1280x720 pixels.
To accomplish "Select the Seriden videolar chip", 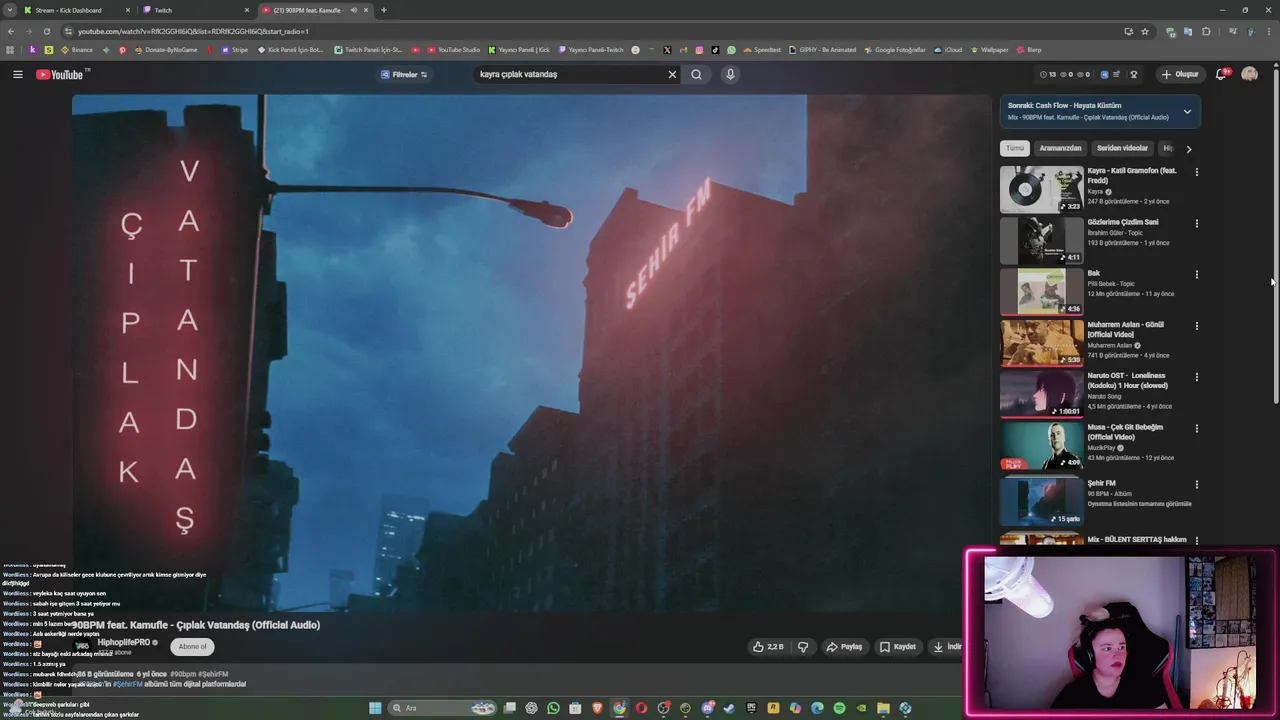I will [1122, 148].
